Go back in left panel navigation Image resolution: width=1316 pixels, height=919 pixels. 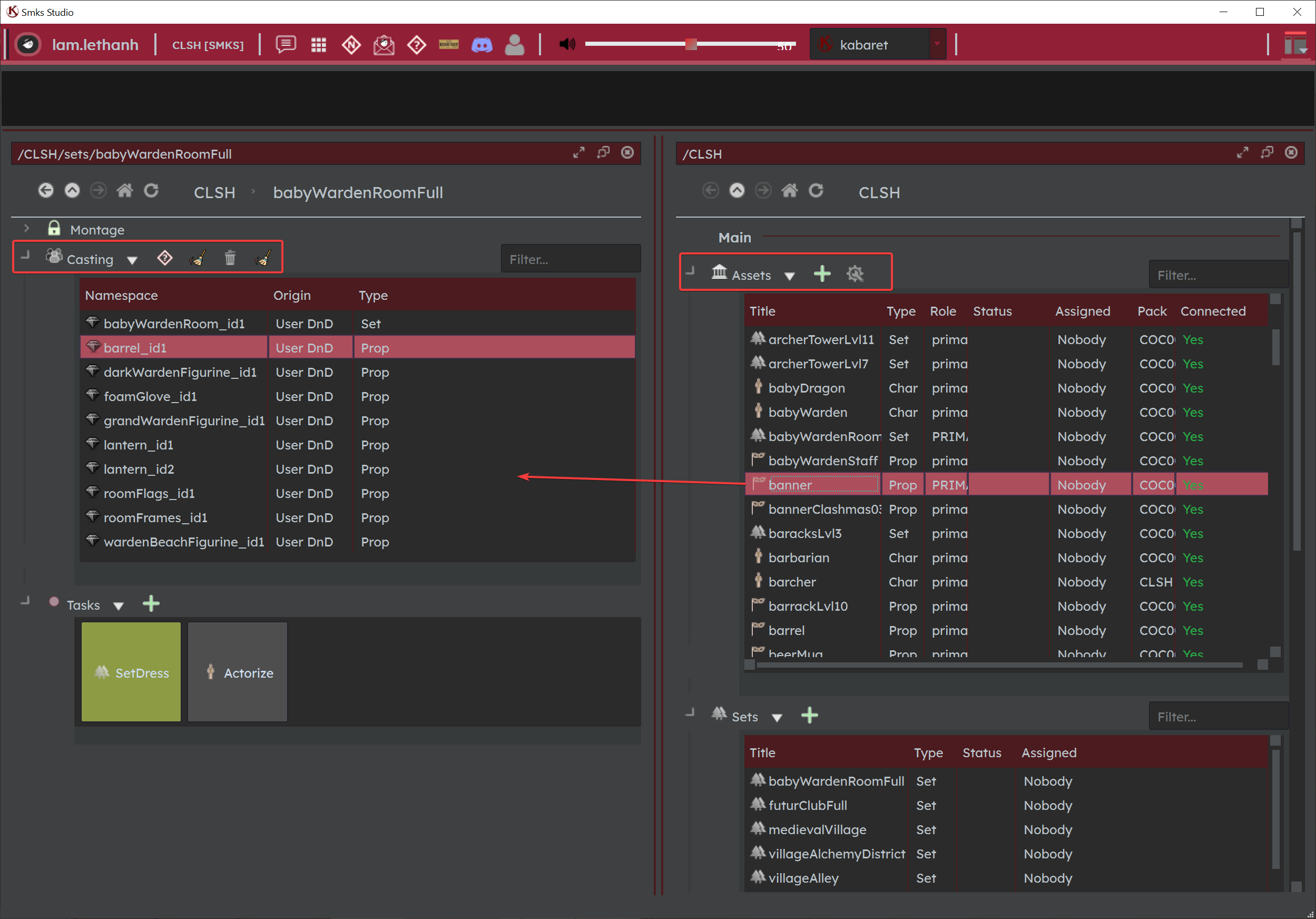point(46,190)
